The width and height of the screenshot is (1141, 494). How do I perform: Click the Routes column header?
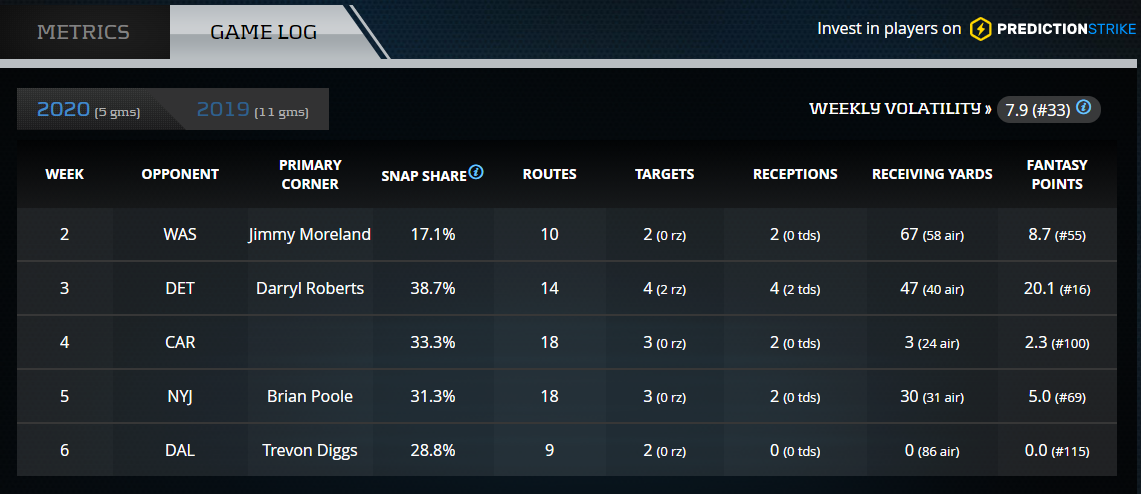coord(549,174)
